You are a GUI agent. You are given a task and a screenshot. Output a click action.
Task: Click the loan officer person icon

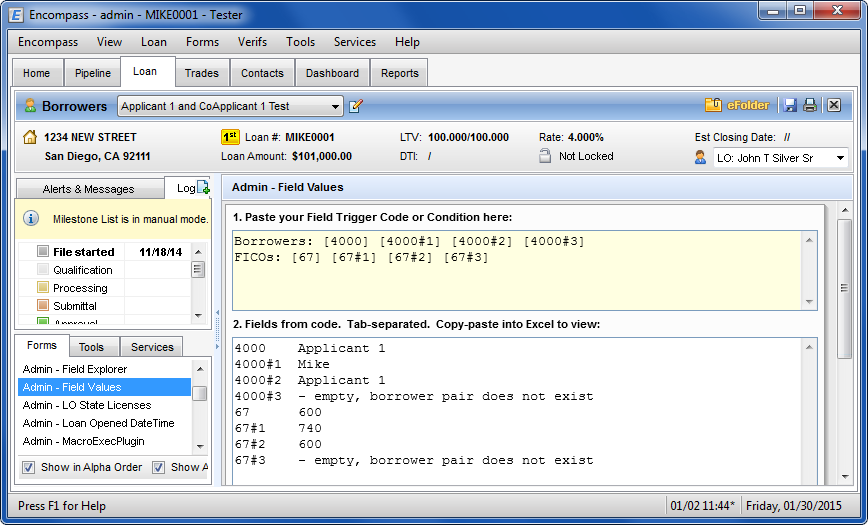click(700, 158)
